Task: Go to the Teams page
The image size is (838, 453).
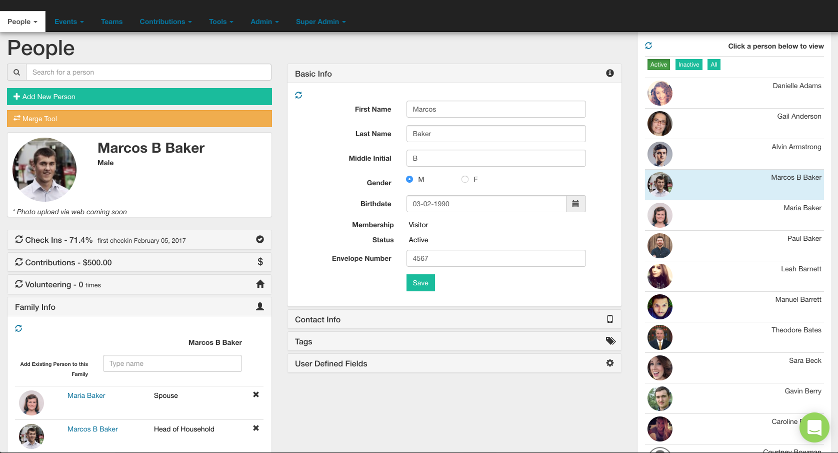Action: (112, 21)
